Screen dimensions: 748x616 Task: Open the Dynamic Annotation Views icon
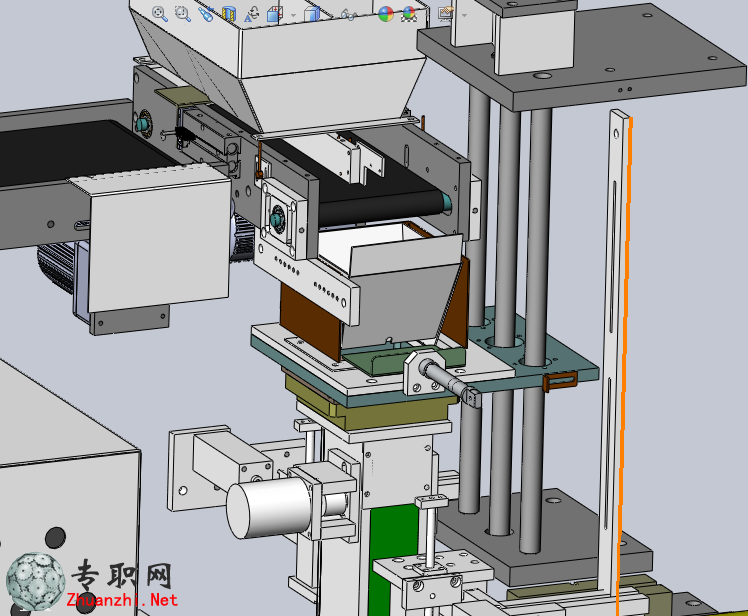(251, 14)
